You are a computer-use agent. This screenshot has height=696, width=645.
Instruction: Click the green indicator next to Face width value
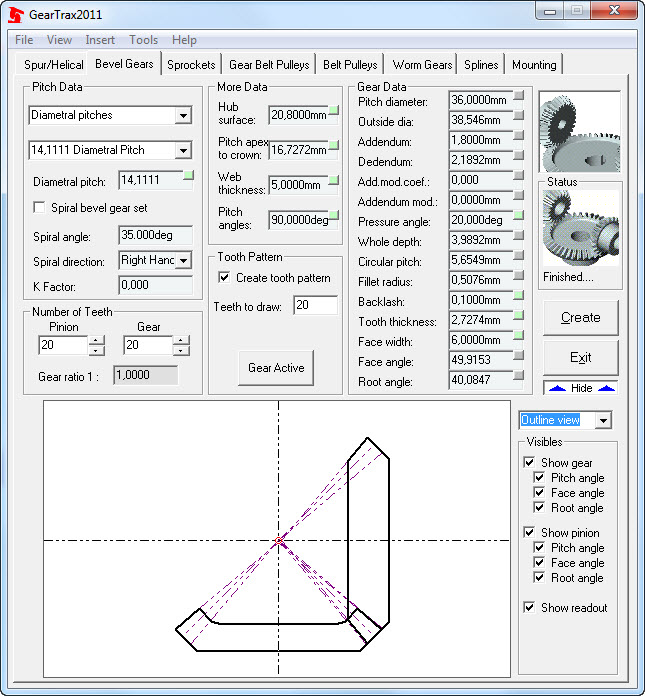(518, 335)
